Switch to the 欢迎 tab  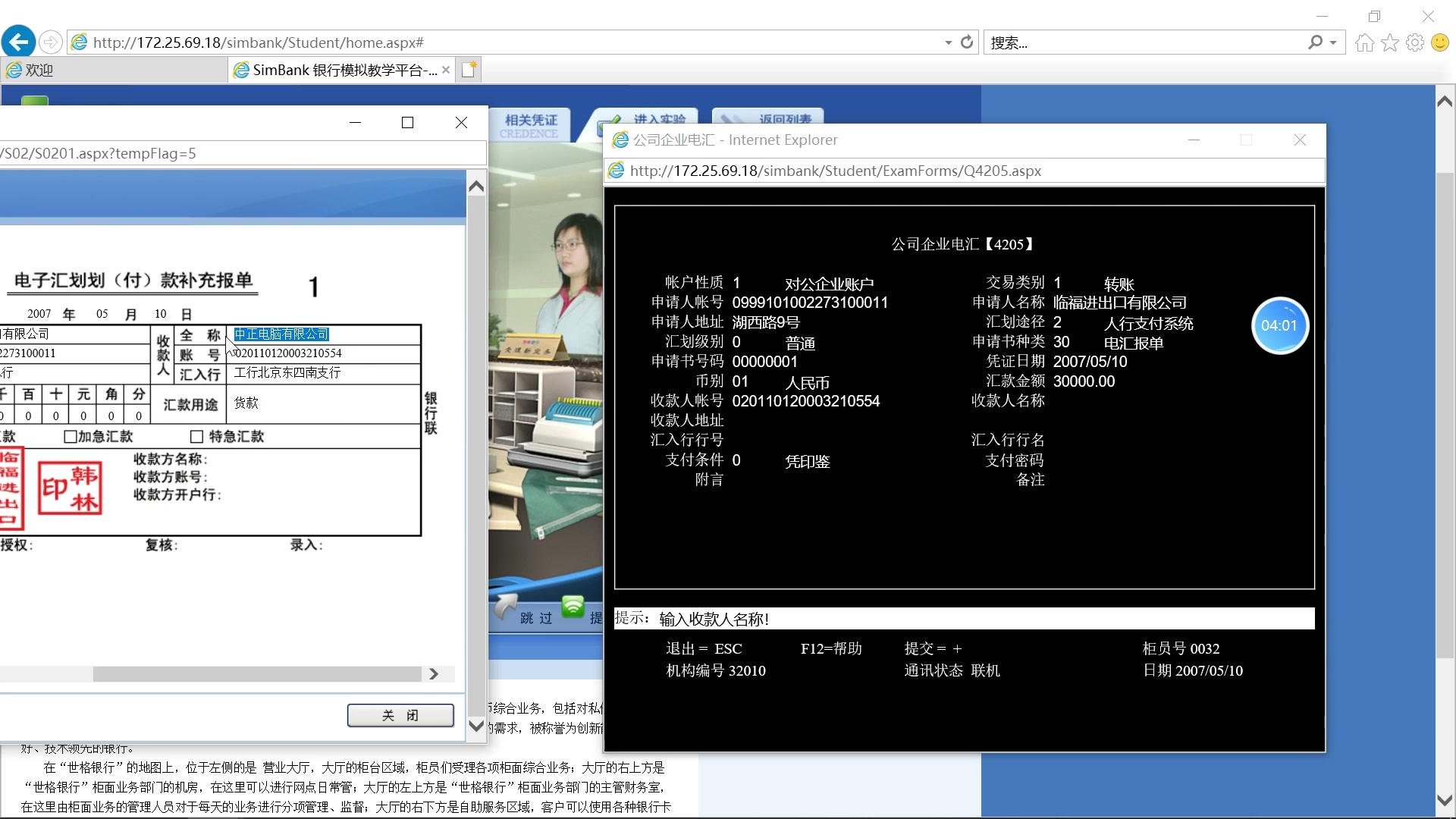point(114,71)
